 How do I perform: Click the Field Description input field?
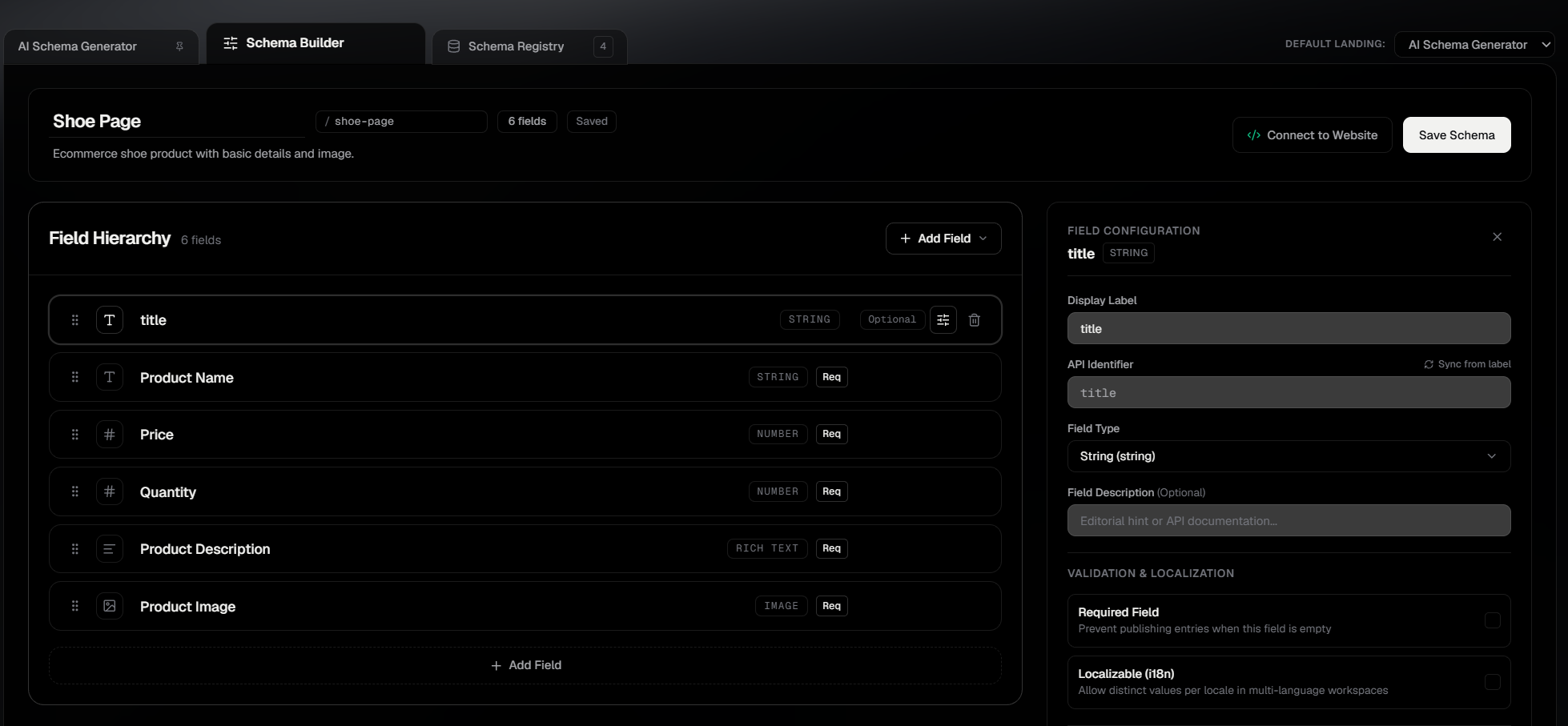click(x=1289, y=521)
